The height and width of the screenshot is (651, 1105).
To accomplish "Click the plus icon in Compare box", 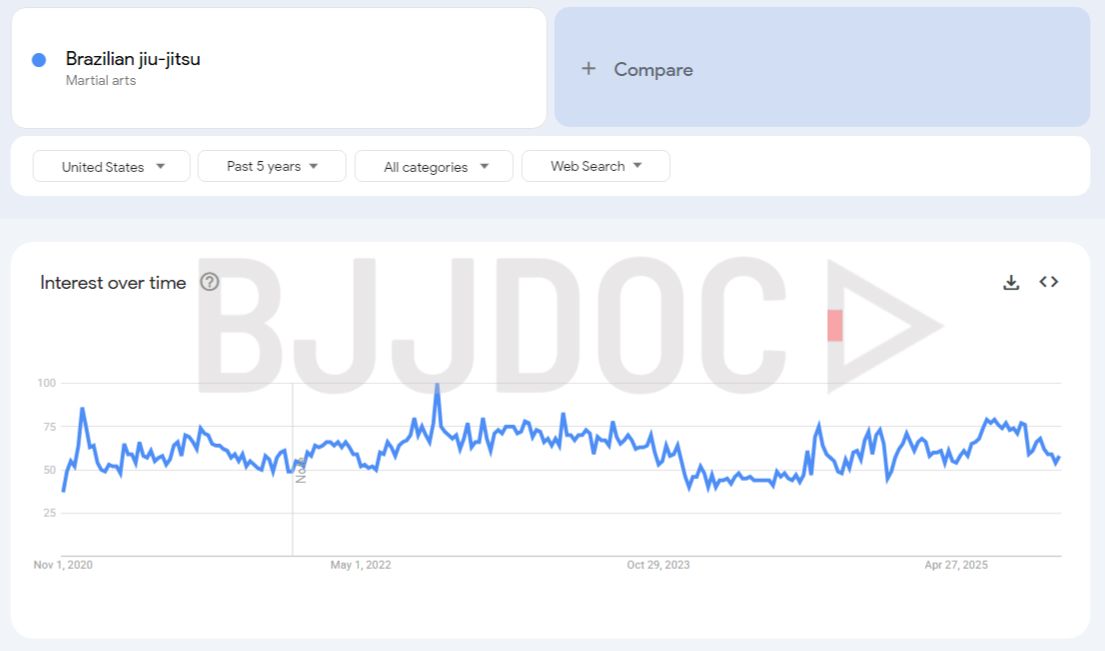I will point(589,68).
